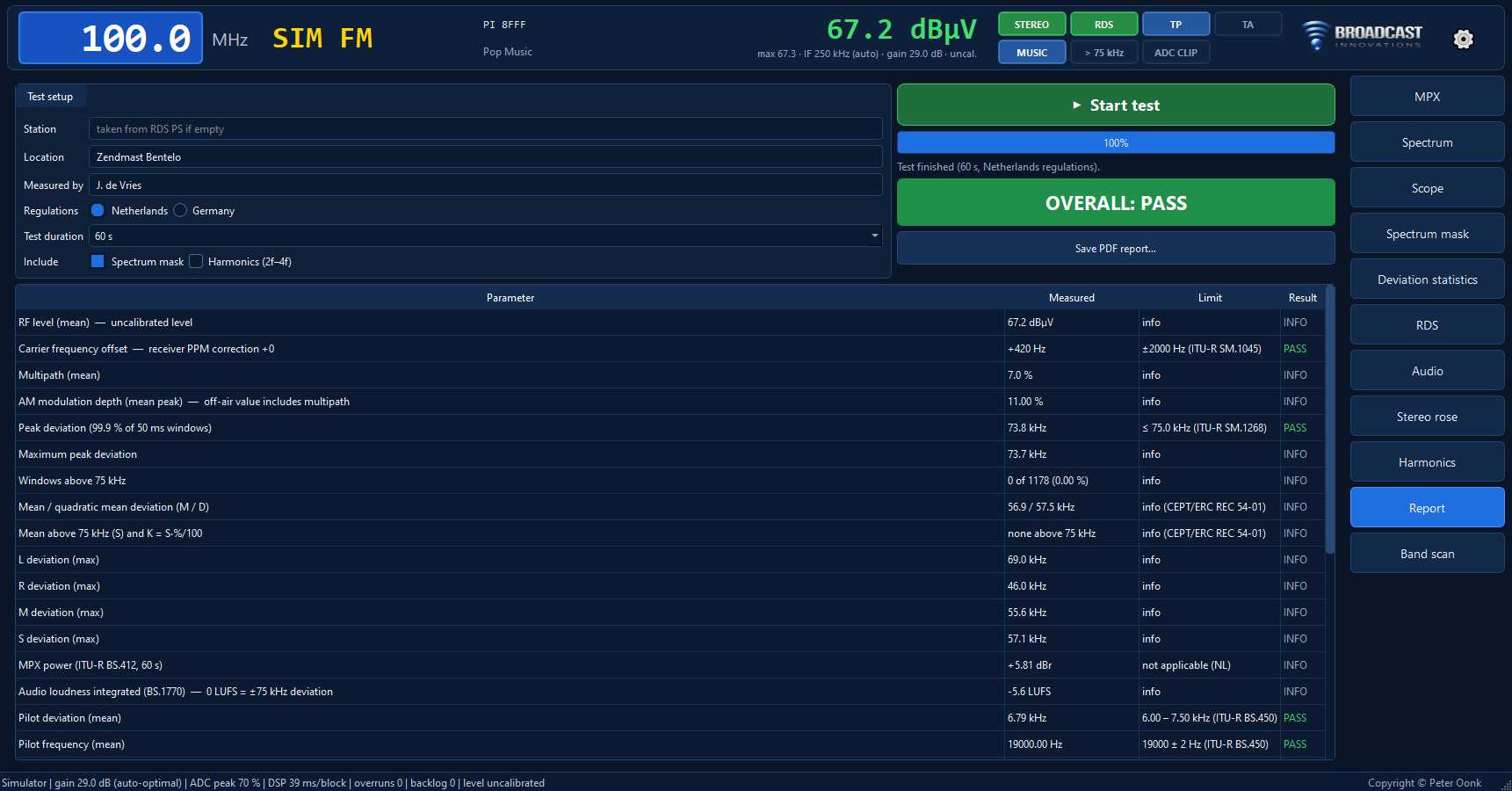Switch to the Scope view

1427,188
